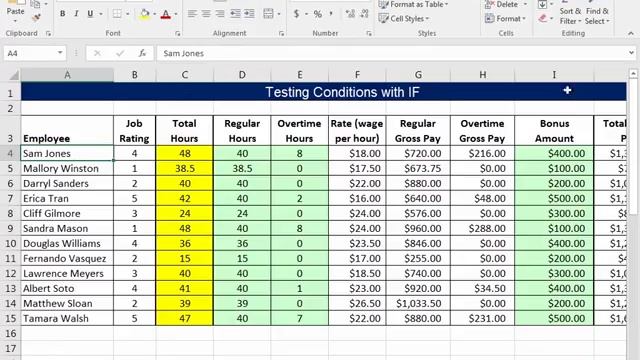The width and height of the screenshot is (640, 360).
Task: Open the Paste options dropdown arrow
Action: pos(15,21)
